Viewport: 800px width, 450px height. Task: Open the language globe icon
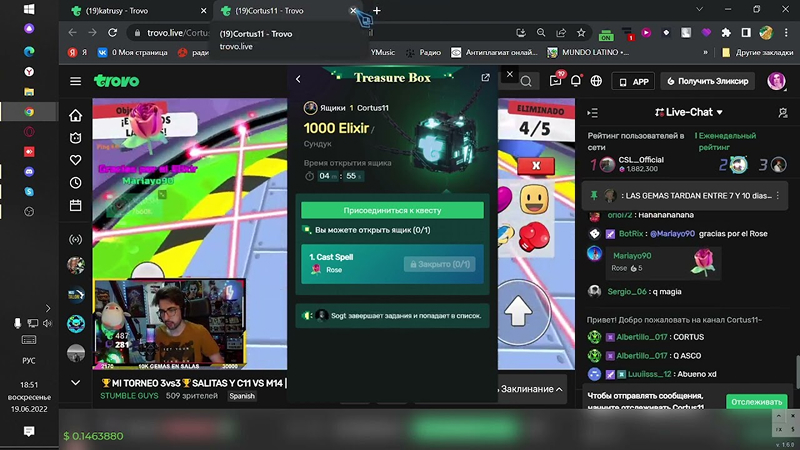[x=596, y=81]
